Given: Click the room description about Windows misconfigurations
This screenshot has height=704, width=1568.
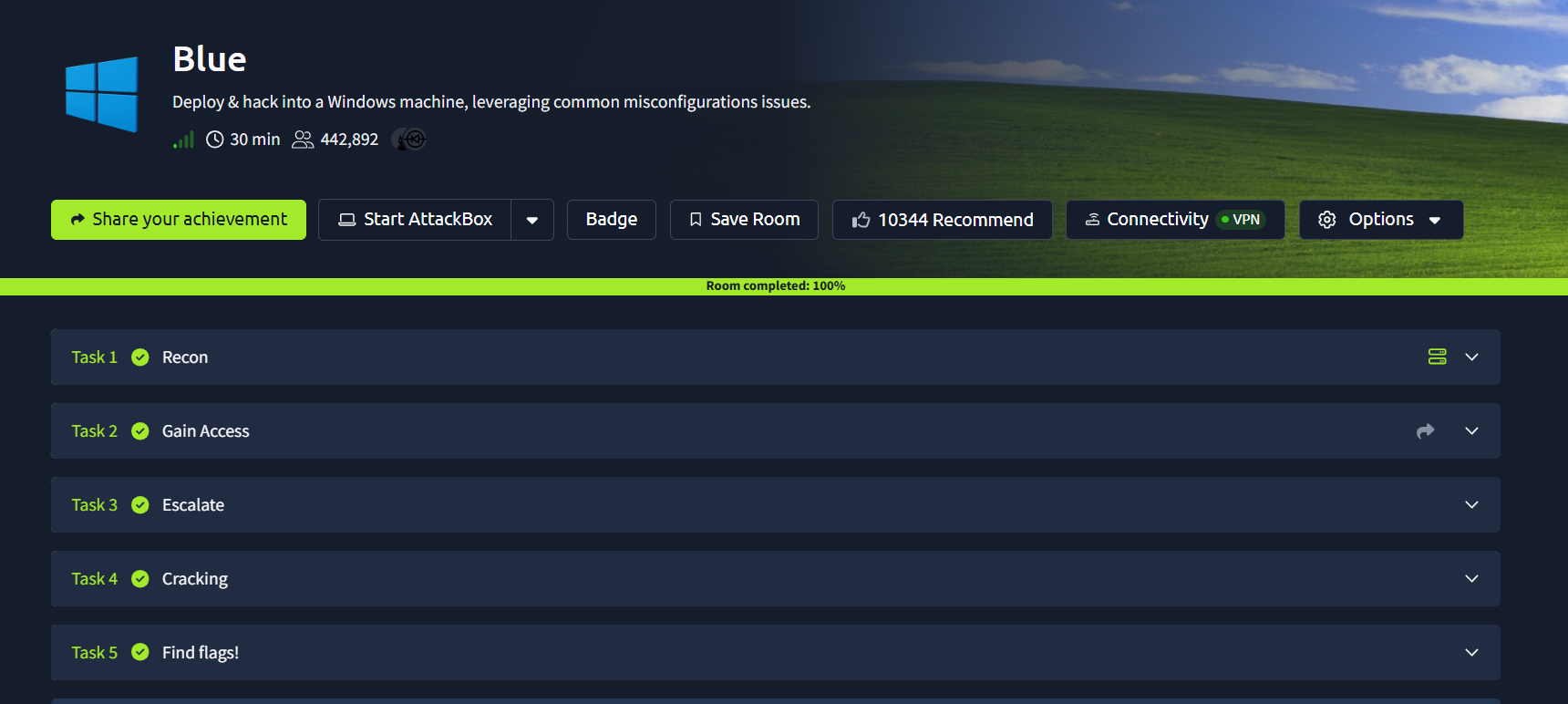Looking at the screenshot, I should point(491,102).
